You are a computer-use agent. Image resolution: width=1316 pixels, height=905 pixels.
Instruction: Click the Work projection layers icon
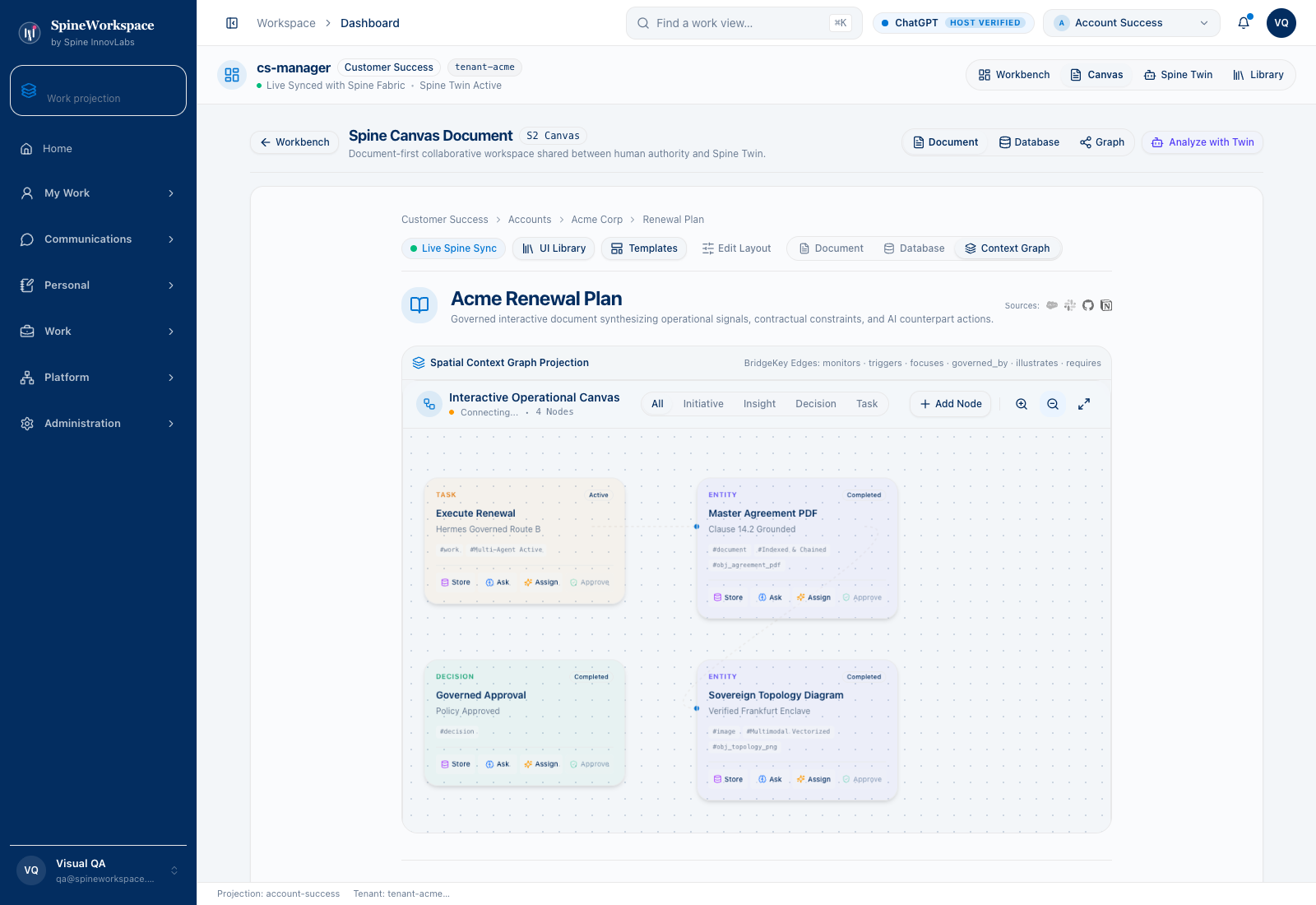pyautogui.click(x=29, y=90)
